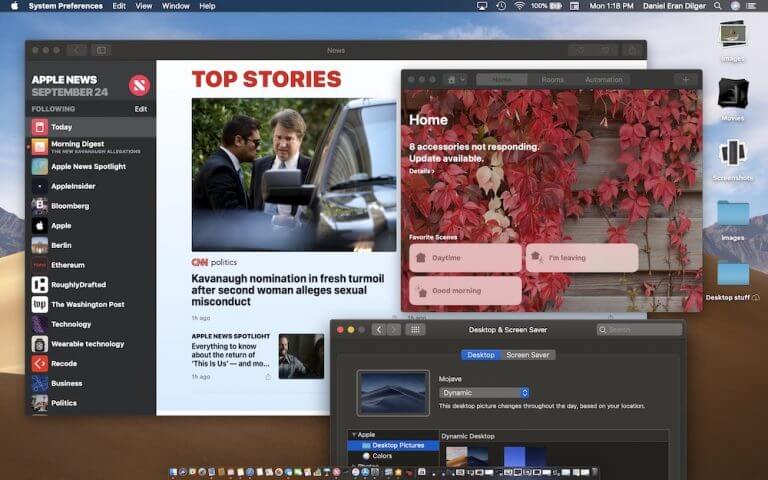The width and height of the screenshot is (768, 480).
Task: Choose the Mojave dynamic desktop thumbnail
Action: click(x=467, y=456)
